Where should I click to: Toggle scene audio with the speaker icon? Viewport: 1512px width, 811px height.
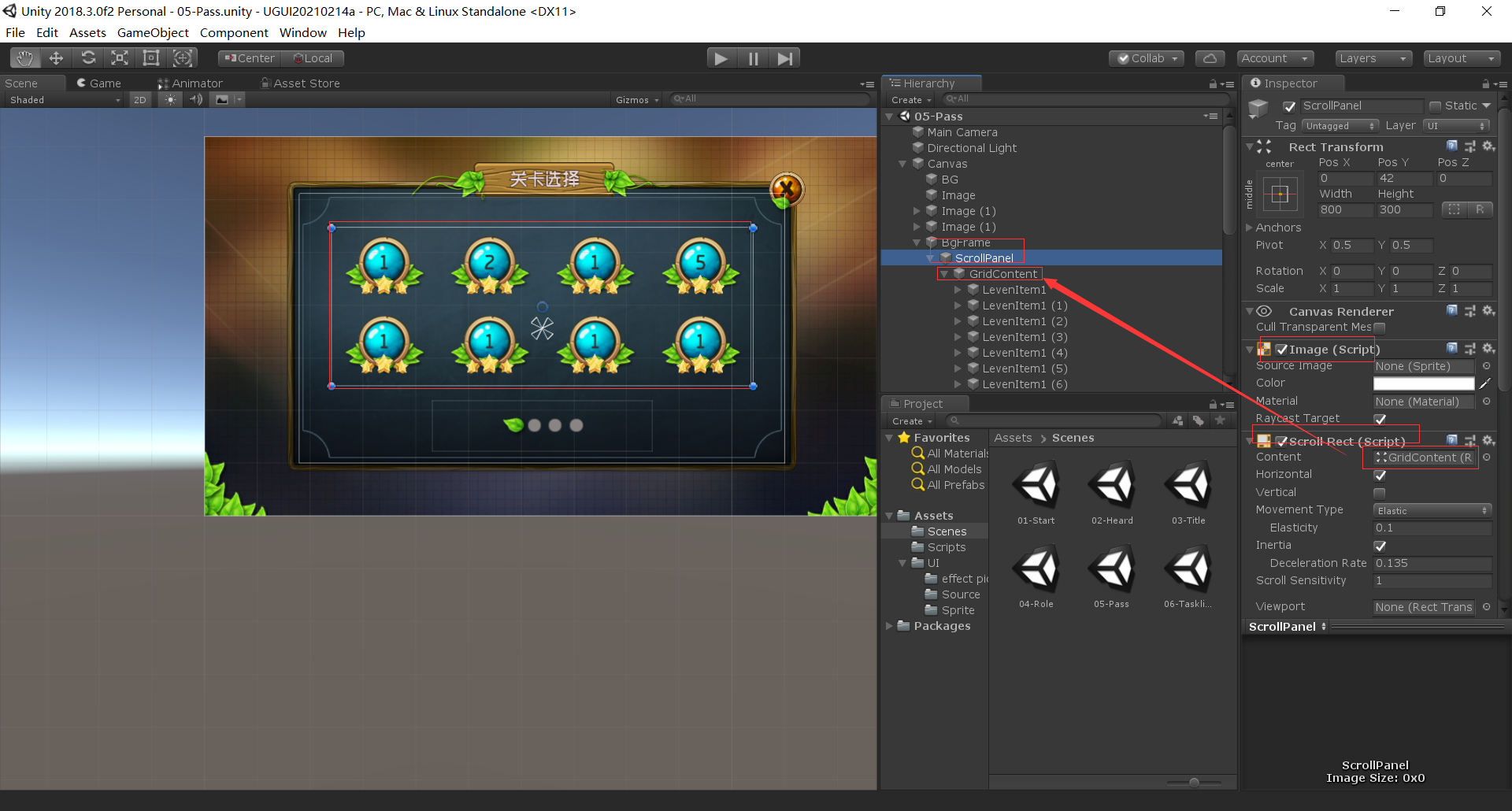(195, 99)
